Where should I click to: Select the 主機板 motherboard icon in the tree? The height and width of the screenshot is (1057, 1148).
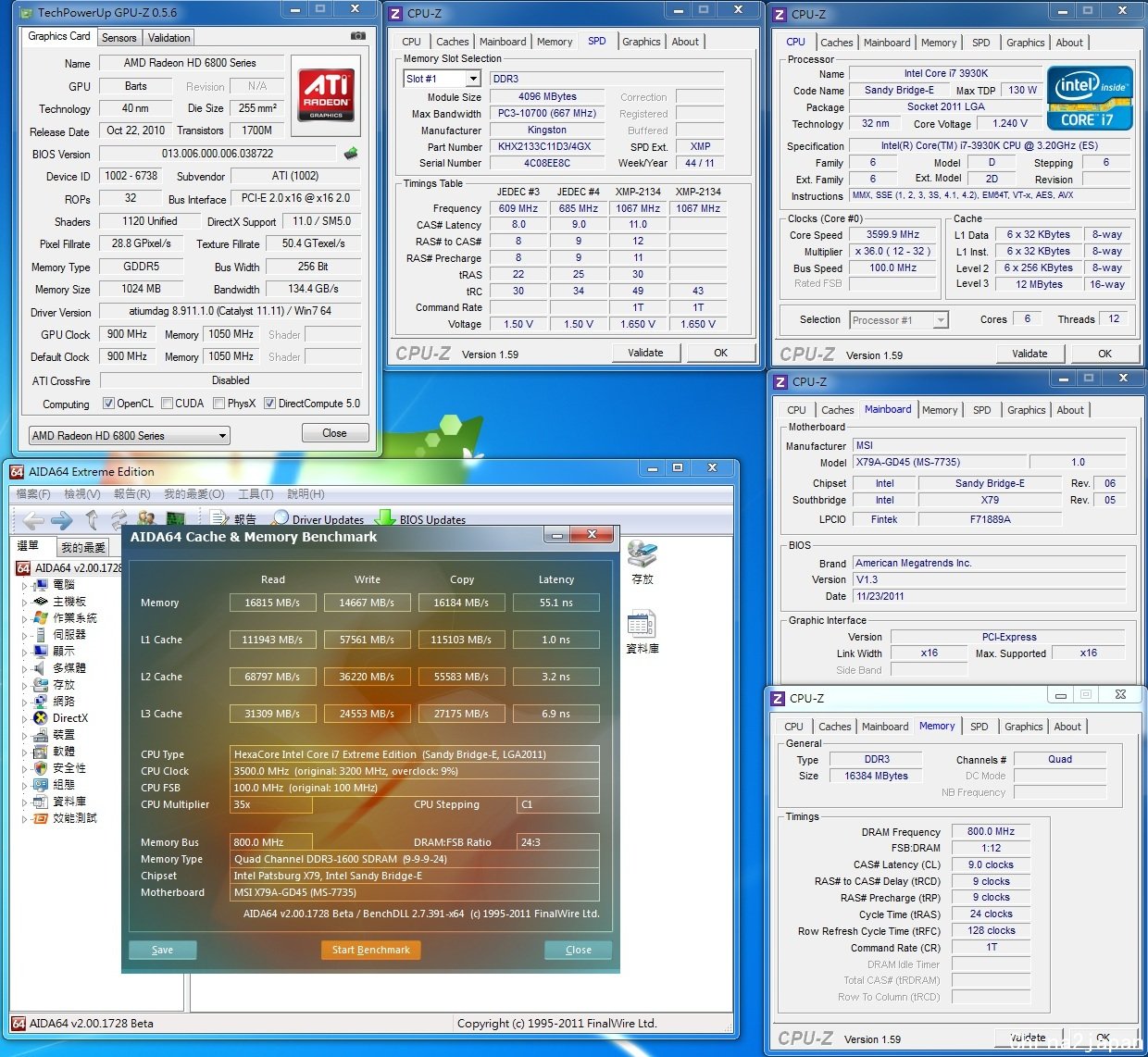41,602
